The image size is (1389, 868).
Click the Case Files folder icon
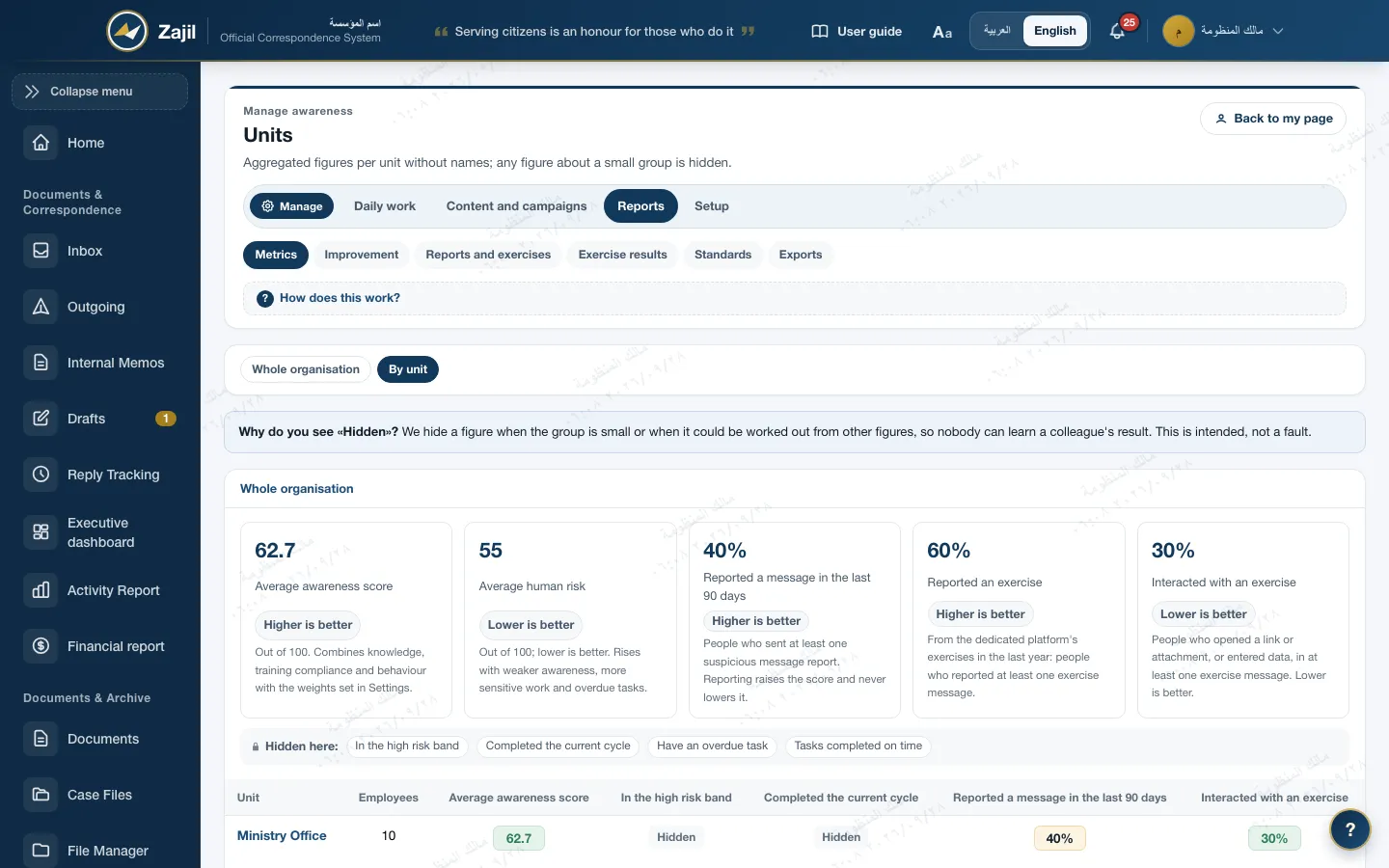[41, 795]
